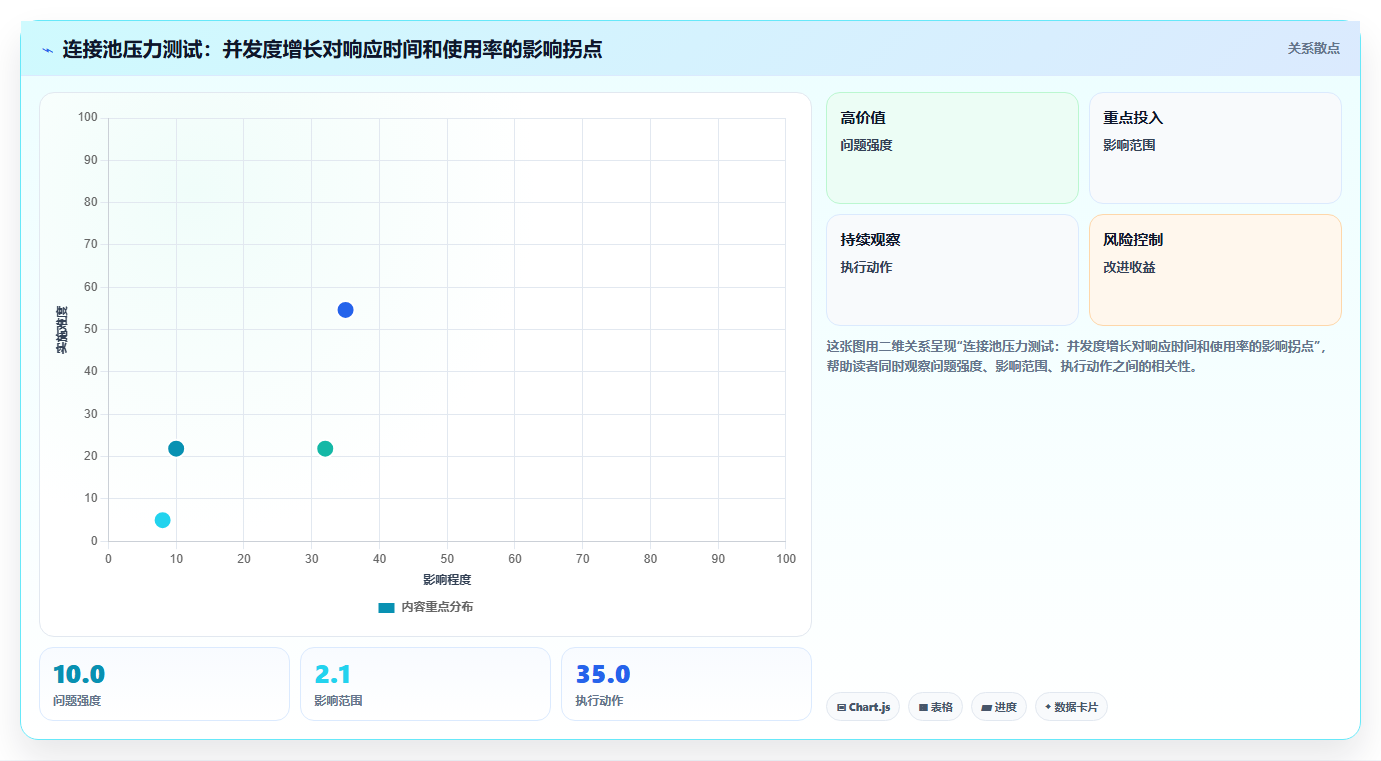Click the lightning icon beside the title

point(47,50)
